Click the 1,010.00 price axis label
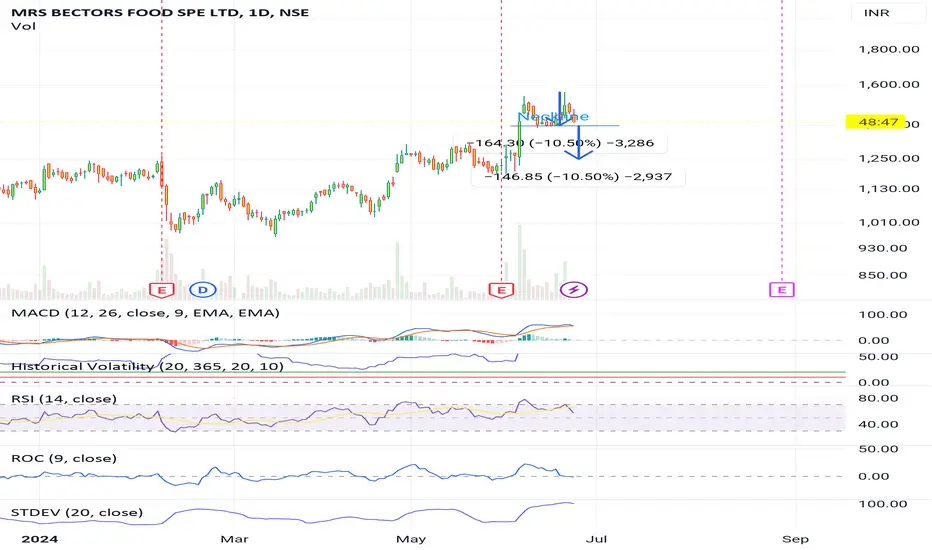This screenshot has height=550, width=932. [889, 222]
